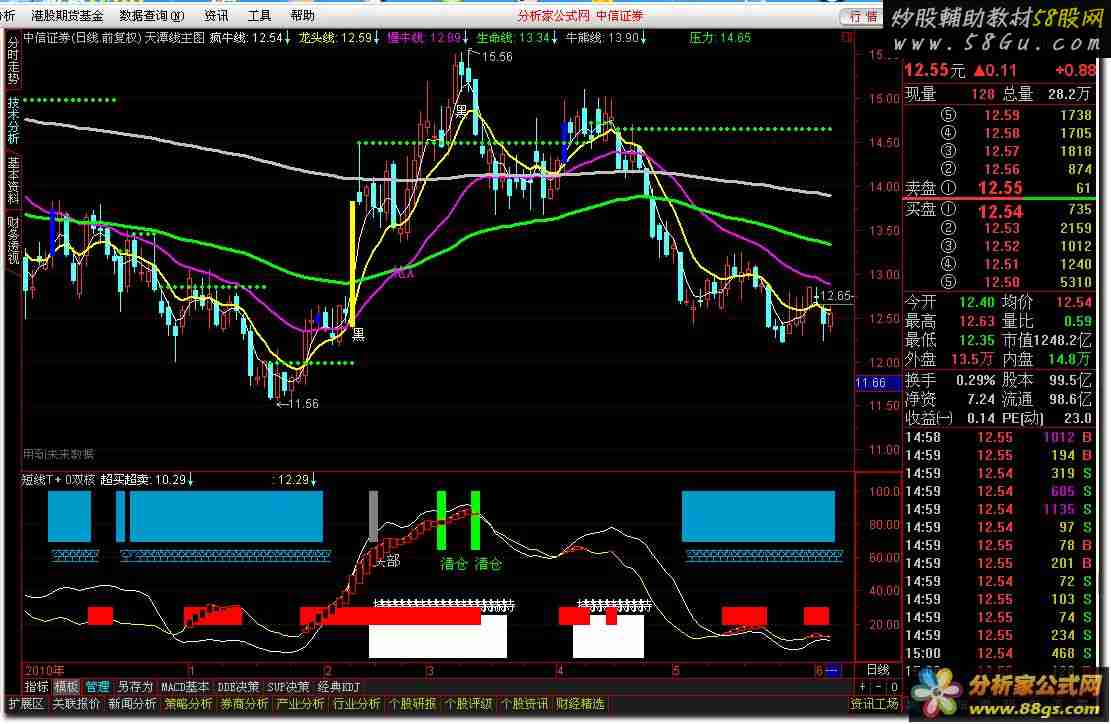Choose the DDE决策 template
Viewport: 1111px width, 724px height.
pos(238,686)
